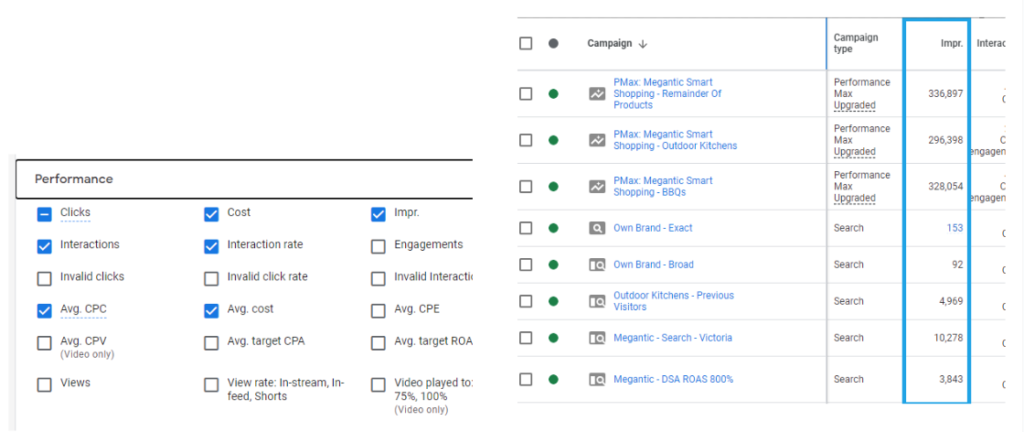The height and width of the screenshot is (432, 1024).
Task: Enable the Engagements column checkbox
Action: pyautogui.click(x=378, y=246)
